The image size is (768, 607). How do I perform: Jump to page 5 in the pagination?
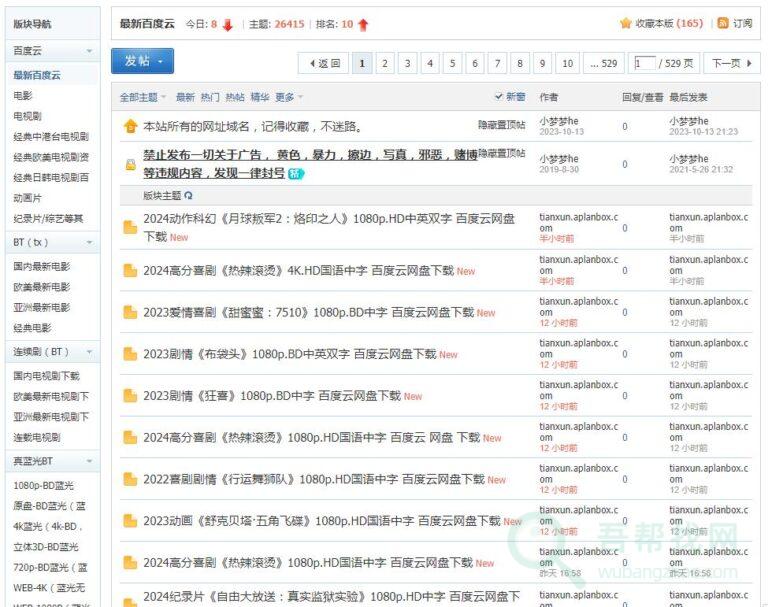tap(452, 63)
